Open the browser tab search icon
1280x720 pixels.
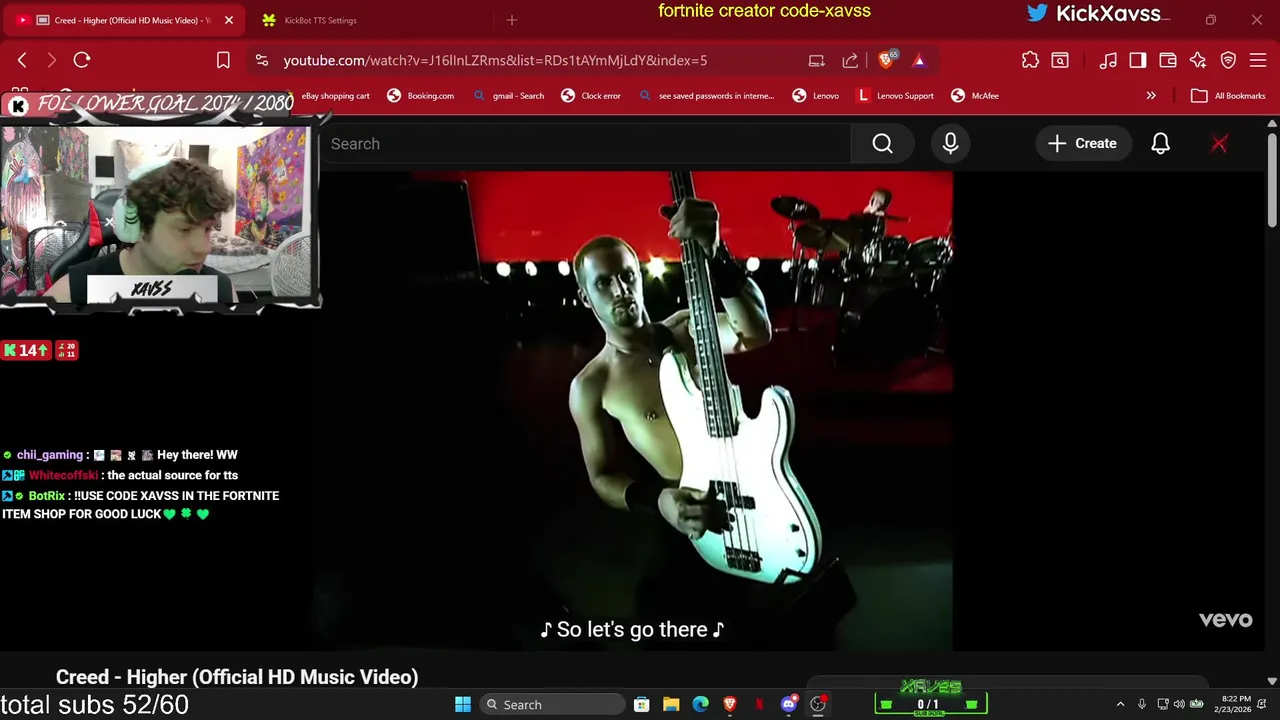(1060, 60)
